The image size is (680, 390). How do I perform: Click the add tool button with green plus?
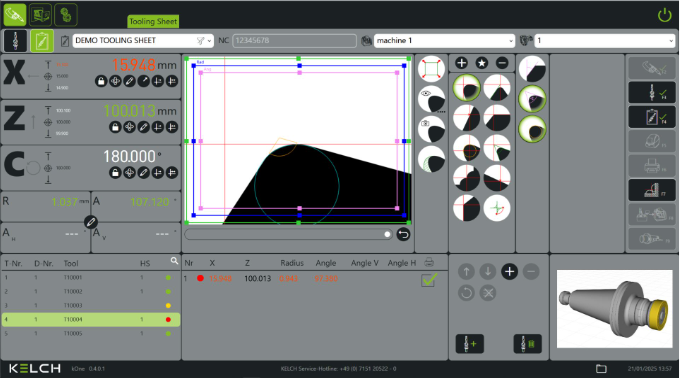(470, 344)
